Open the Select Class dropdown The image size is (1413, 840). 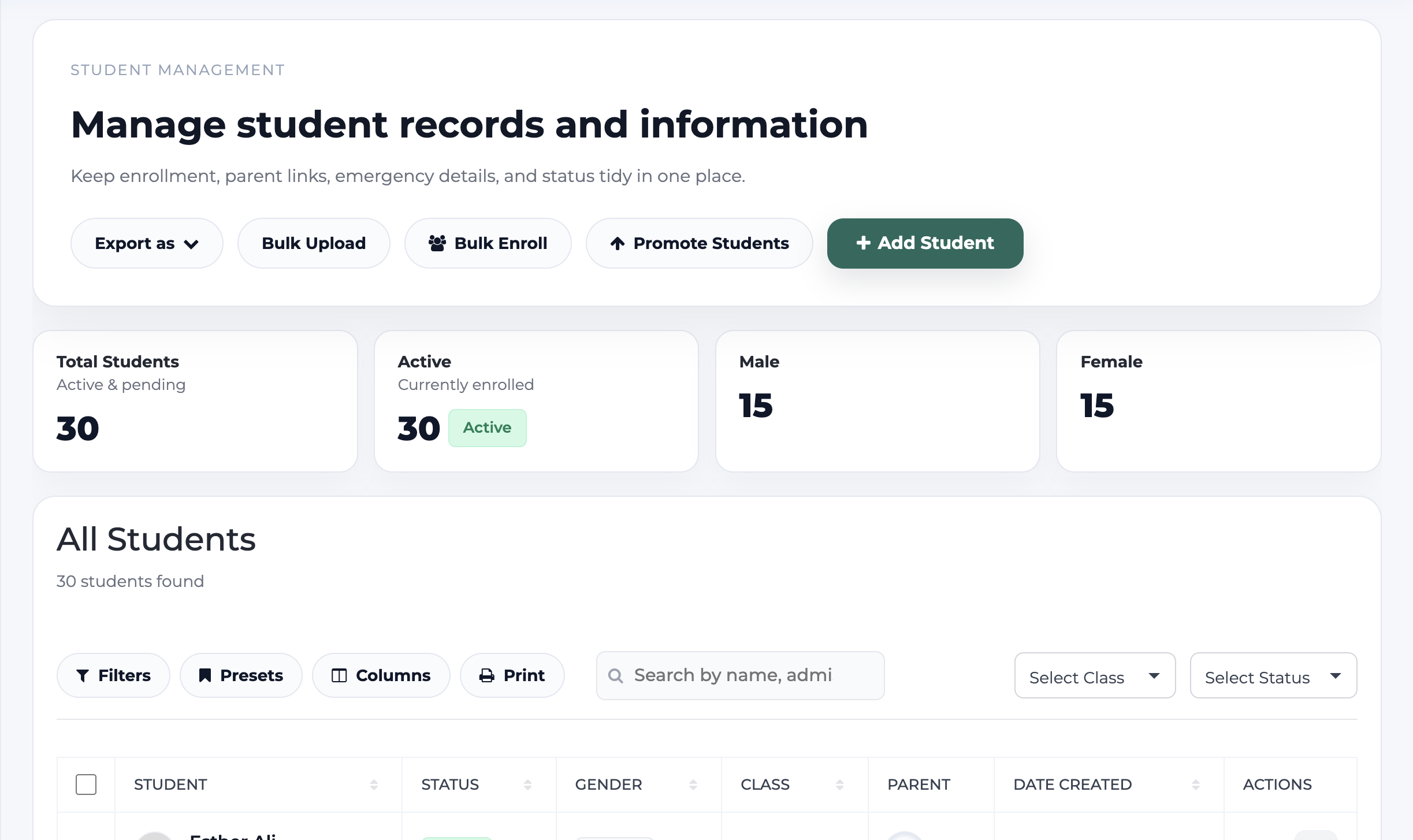coord(1094,676)
